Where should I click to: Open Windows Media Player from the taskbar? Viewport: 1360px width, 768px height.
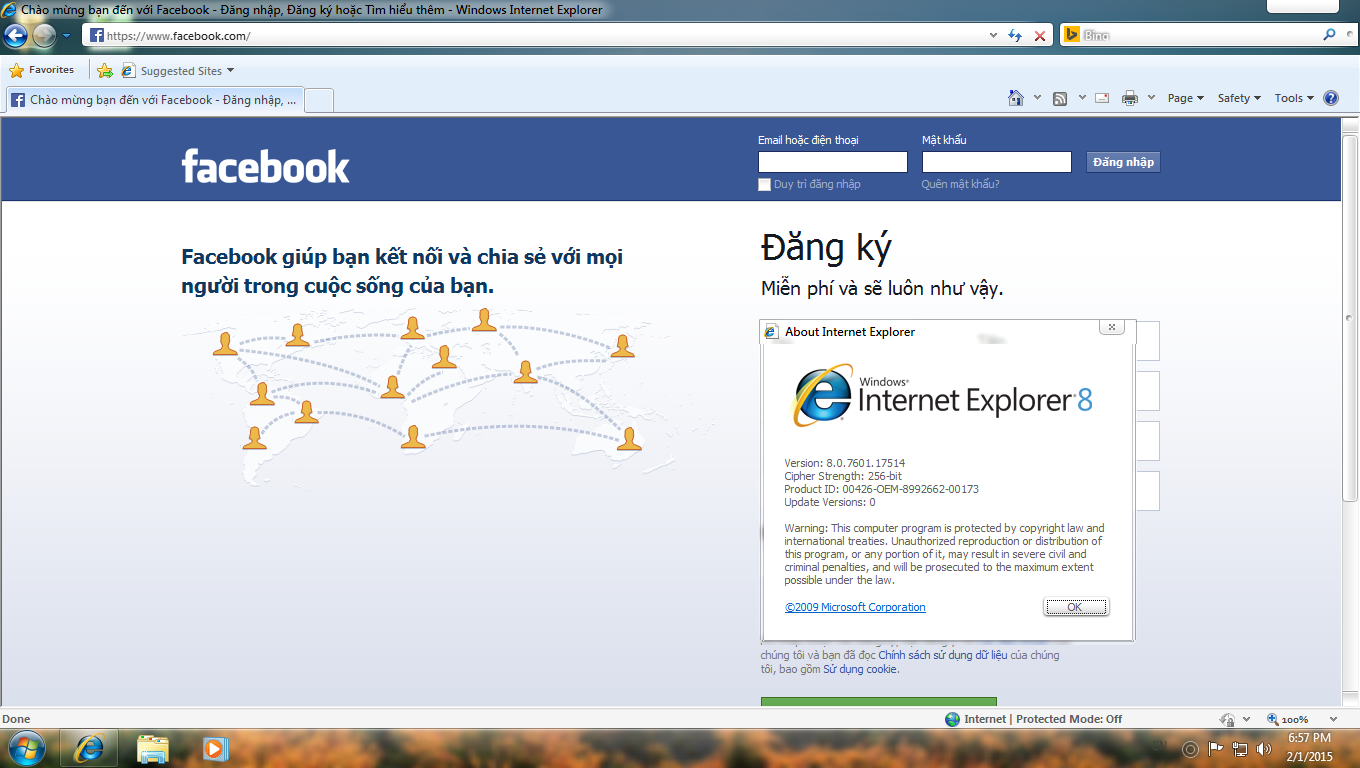(214, 748)
